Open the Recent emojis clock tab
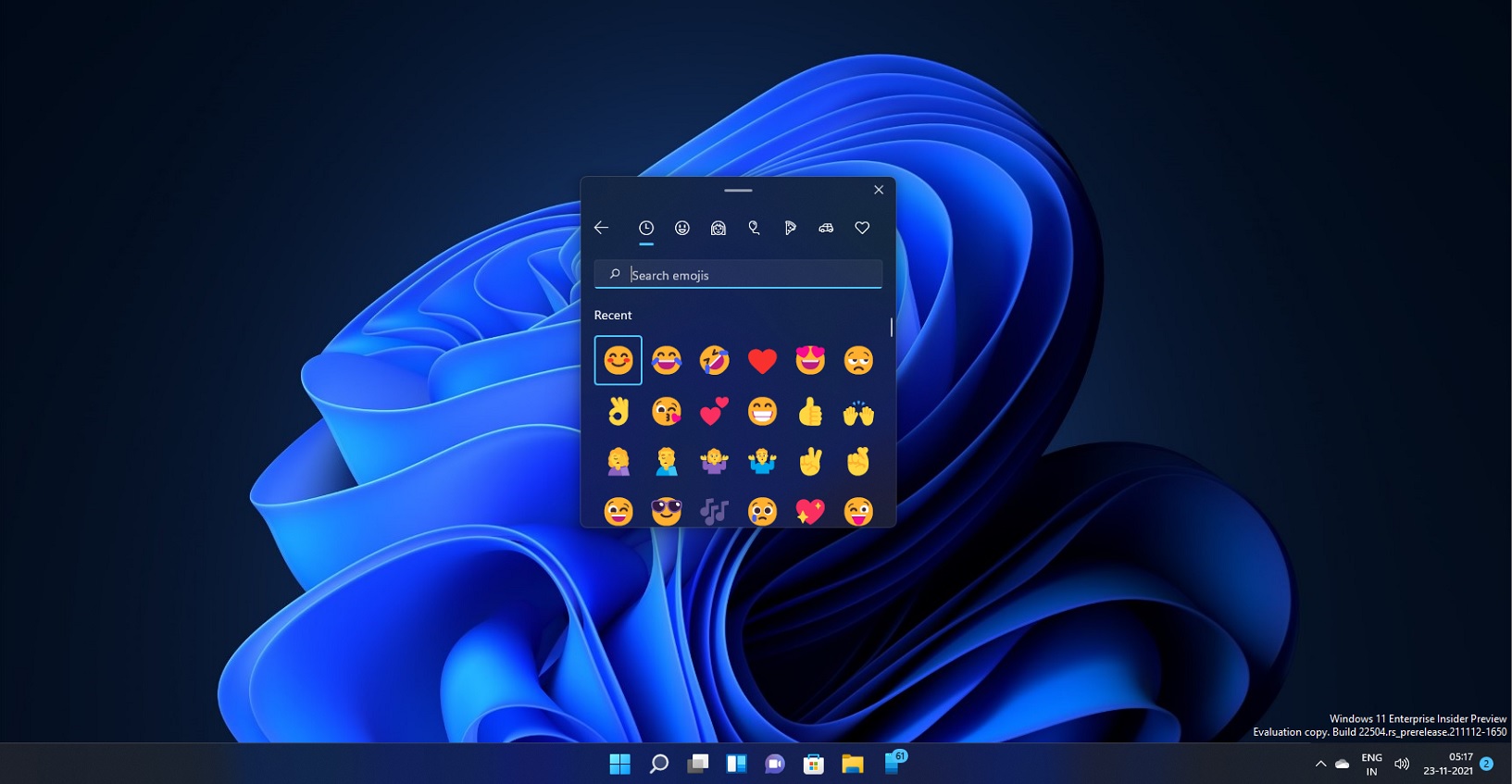 646,228
